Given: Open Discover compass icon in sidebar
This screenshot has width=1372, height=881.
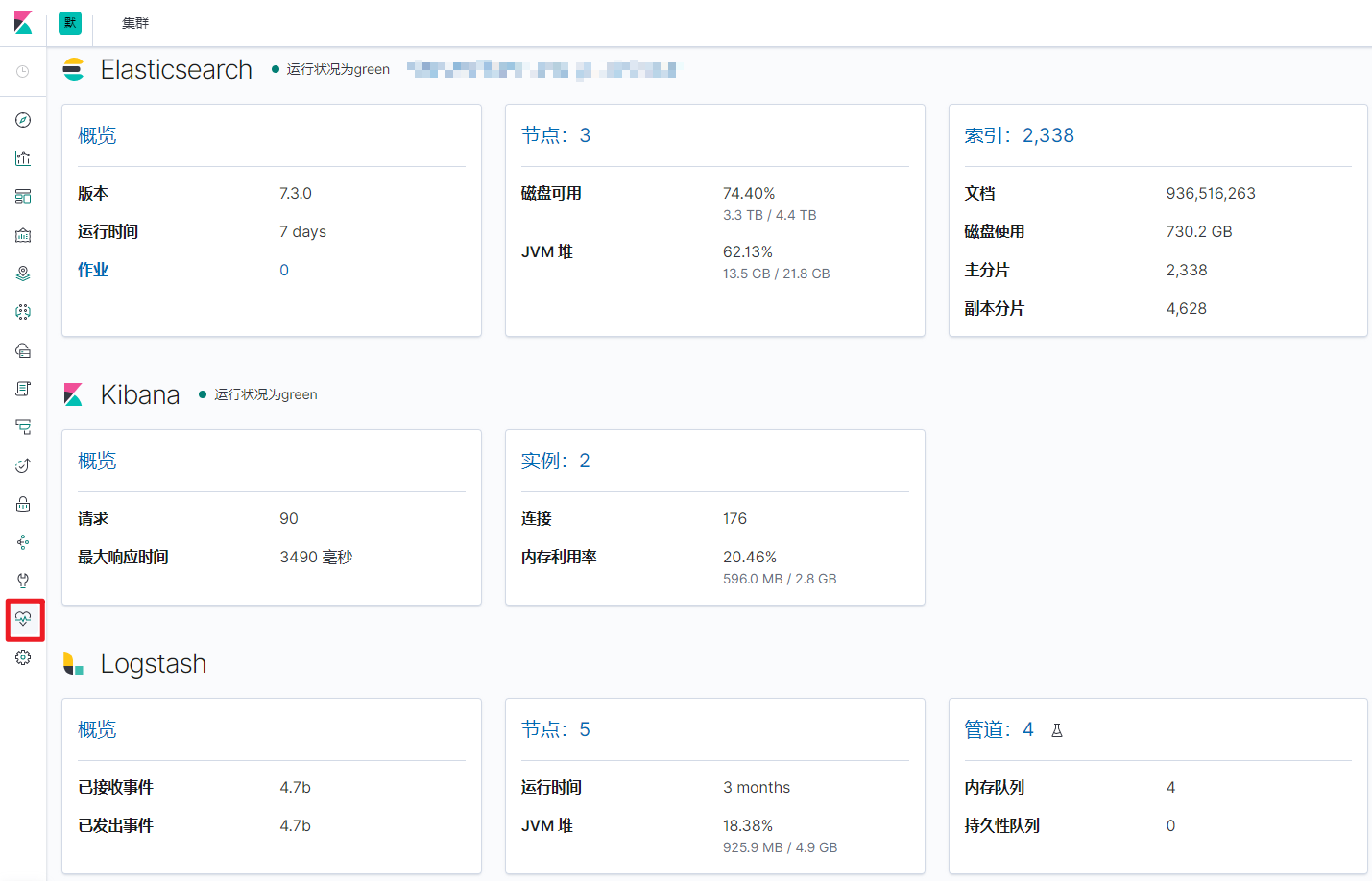Looking at the screenshot, I should [x=23, y=120].
